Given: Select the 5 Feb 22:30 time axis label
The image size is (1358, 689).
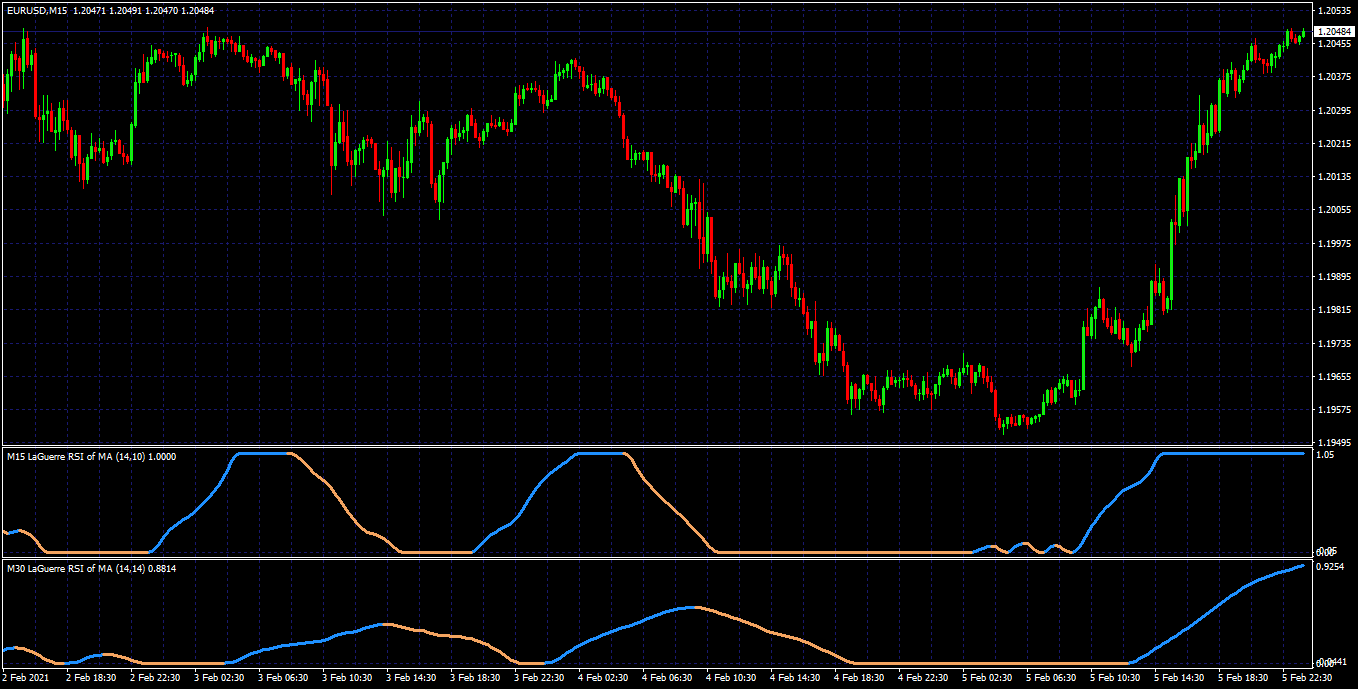Looking at the screenshot, I should click(1309, 678).
